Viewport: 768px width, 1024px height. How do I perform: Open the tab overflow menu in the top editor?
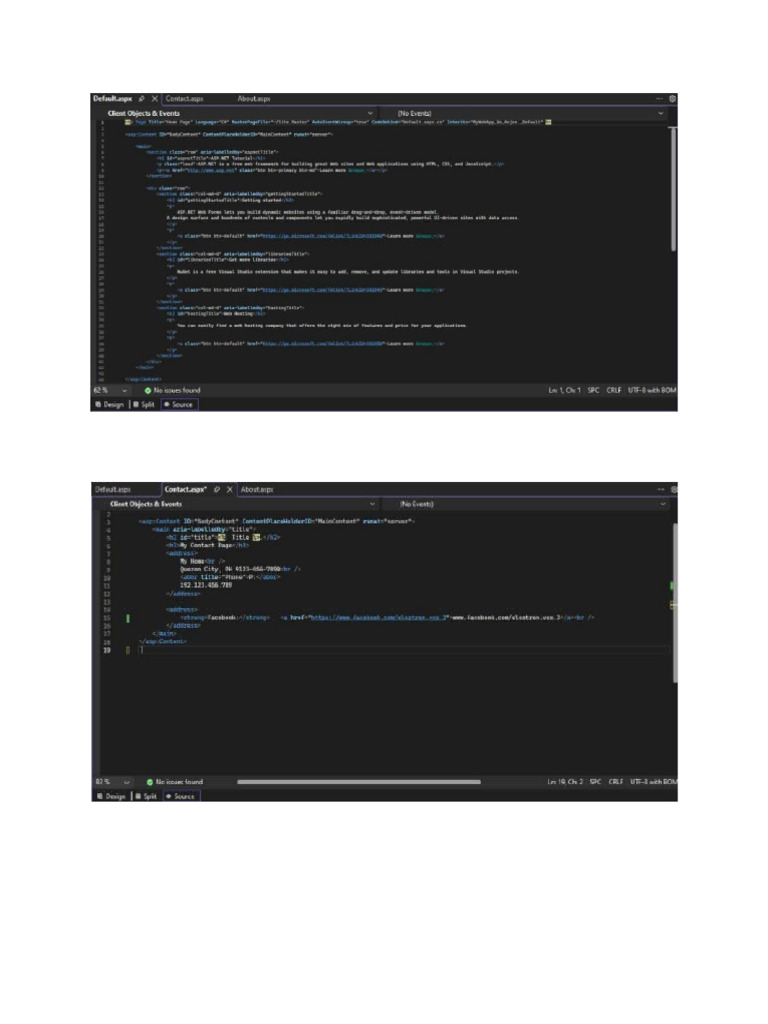(660, 99)
